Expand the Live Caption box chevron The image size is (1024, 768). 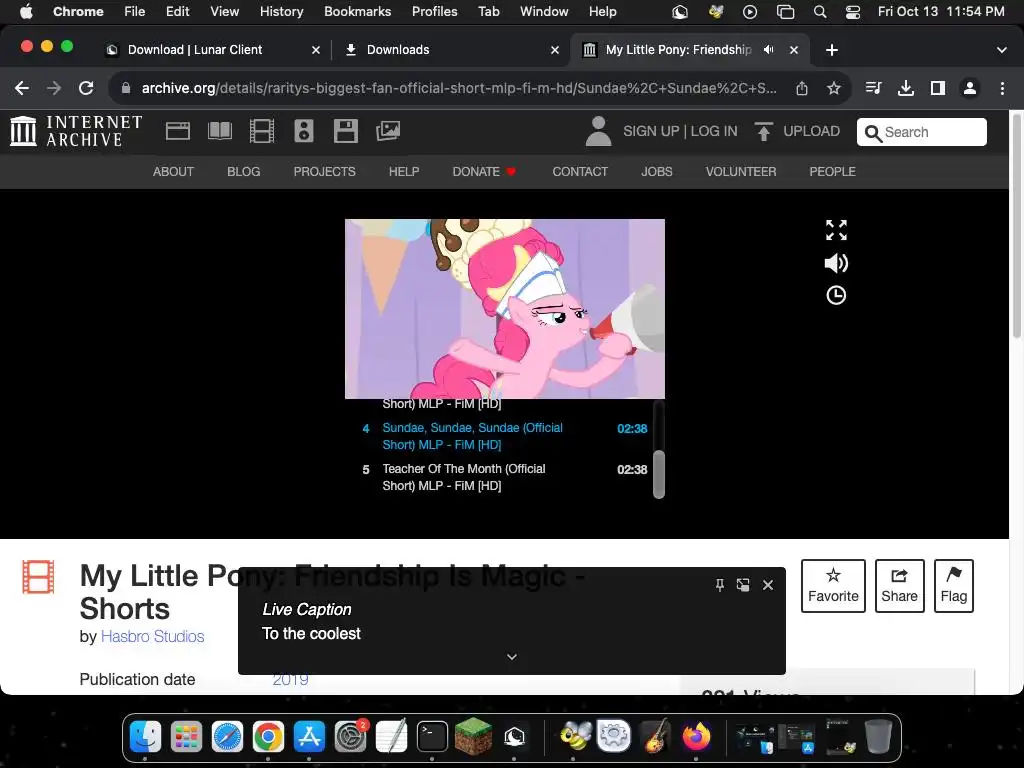(512, 656)
